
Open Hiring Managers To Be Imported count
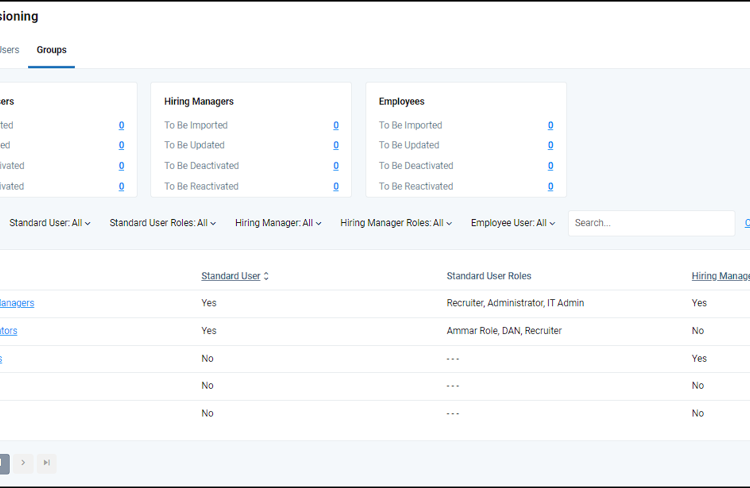coord(336,126)
